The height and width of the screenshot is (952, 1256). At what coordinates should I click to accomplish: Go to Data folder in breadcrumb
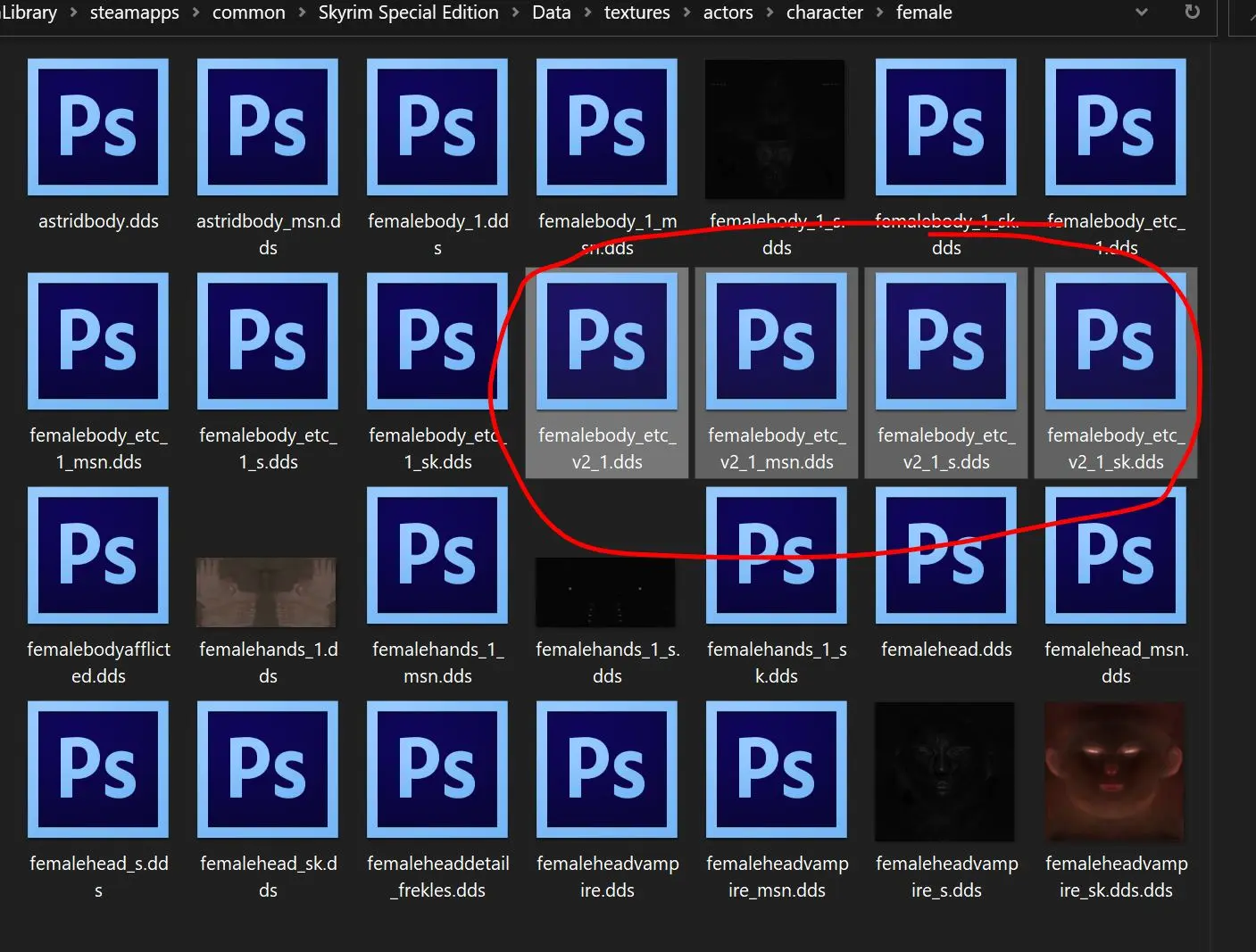coord(551,12)
